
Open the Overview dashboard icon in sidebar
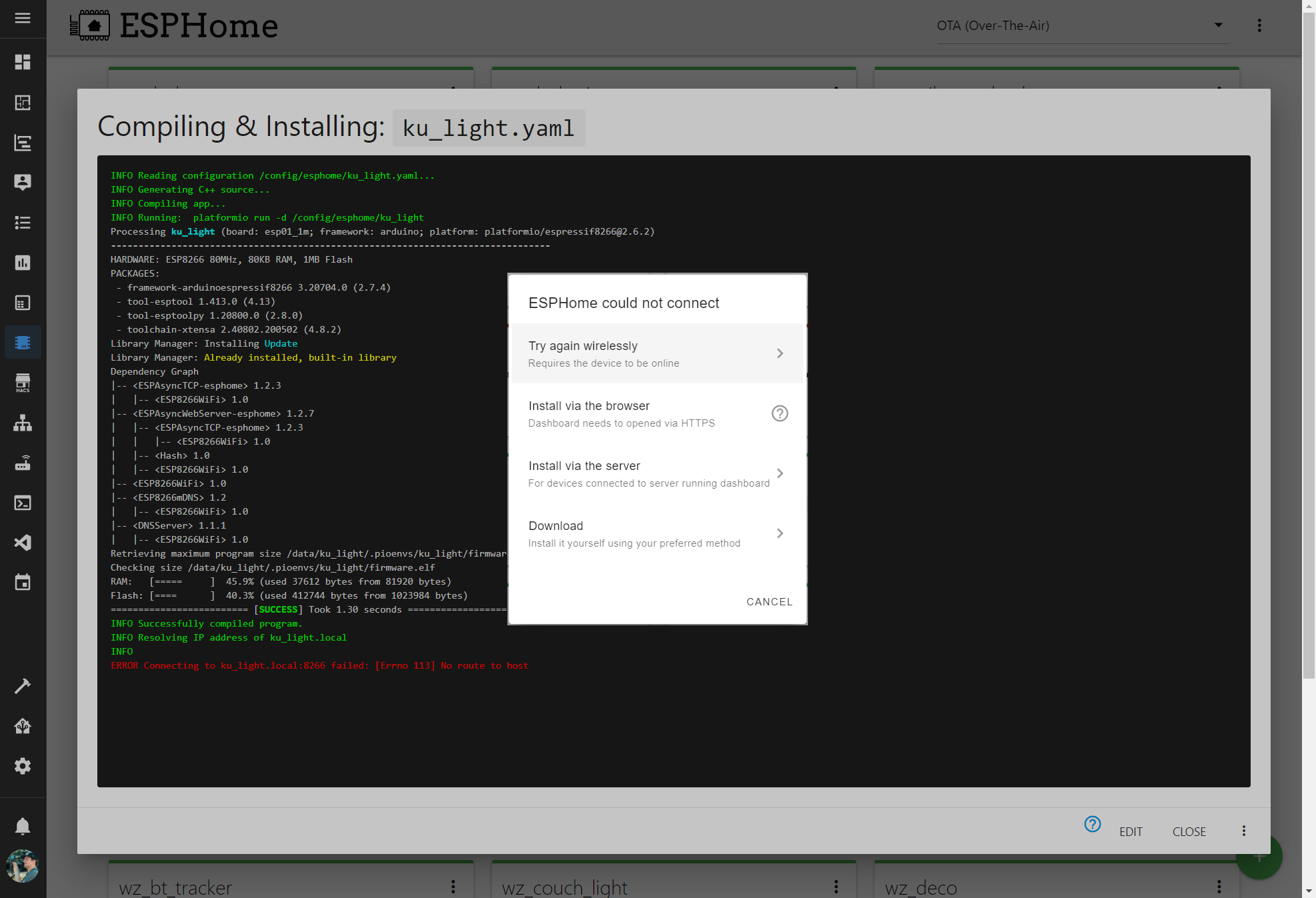tap(23, 62)
